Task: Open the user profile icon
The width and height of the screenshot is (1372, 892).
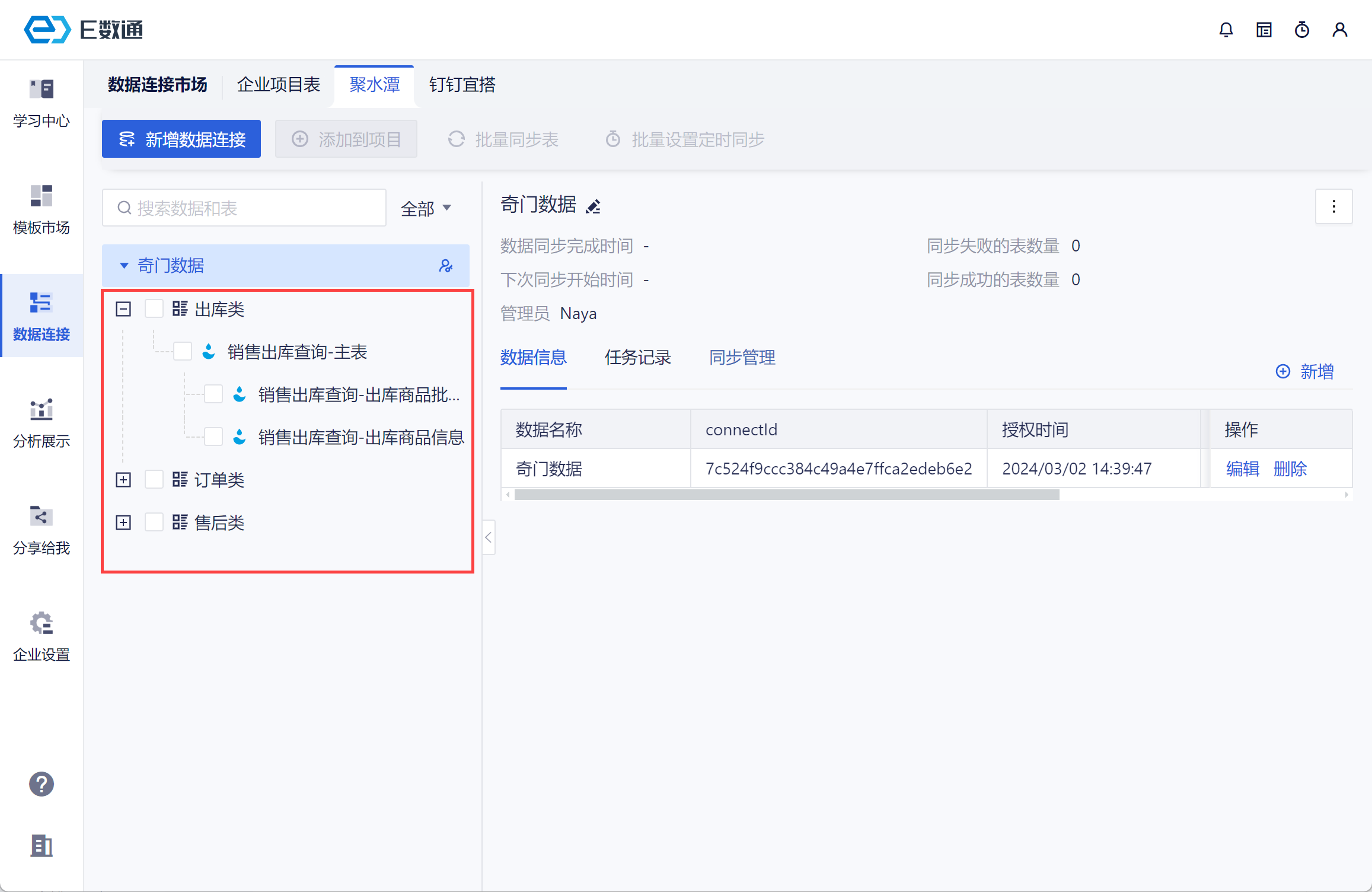Action: [1339, 30]
